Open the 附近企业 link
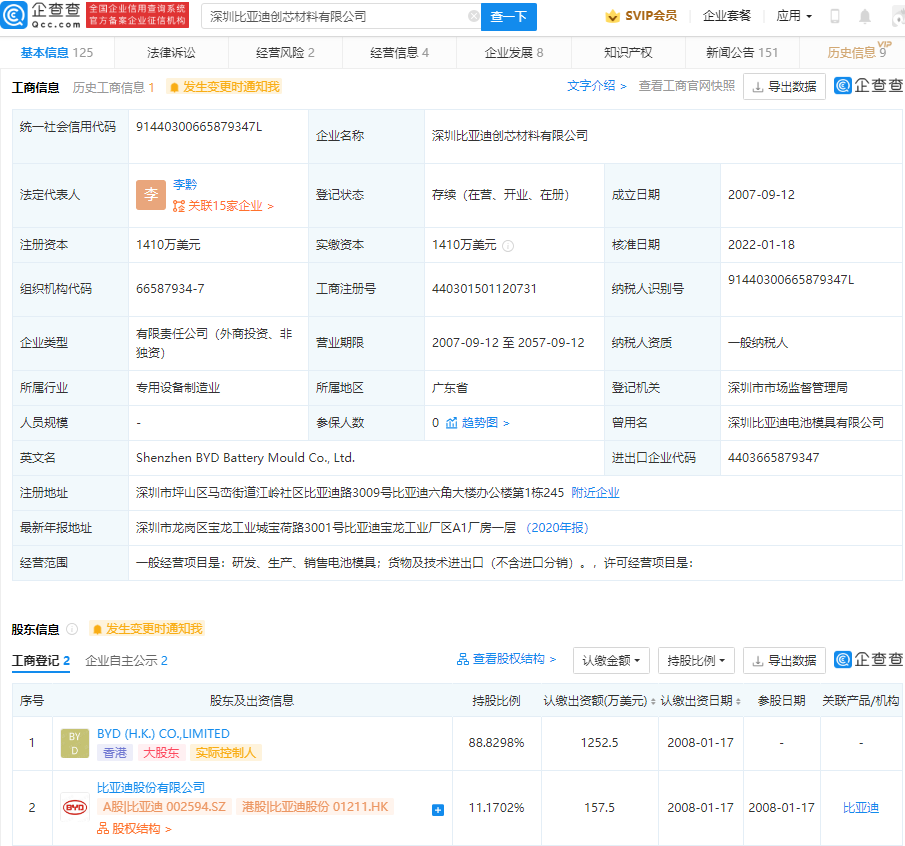The height and width of the screenshot is (846, 905). (595, 493)
